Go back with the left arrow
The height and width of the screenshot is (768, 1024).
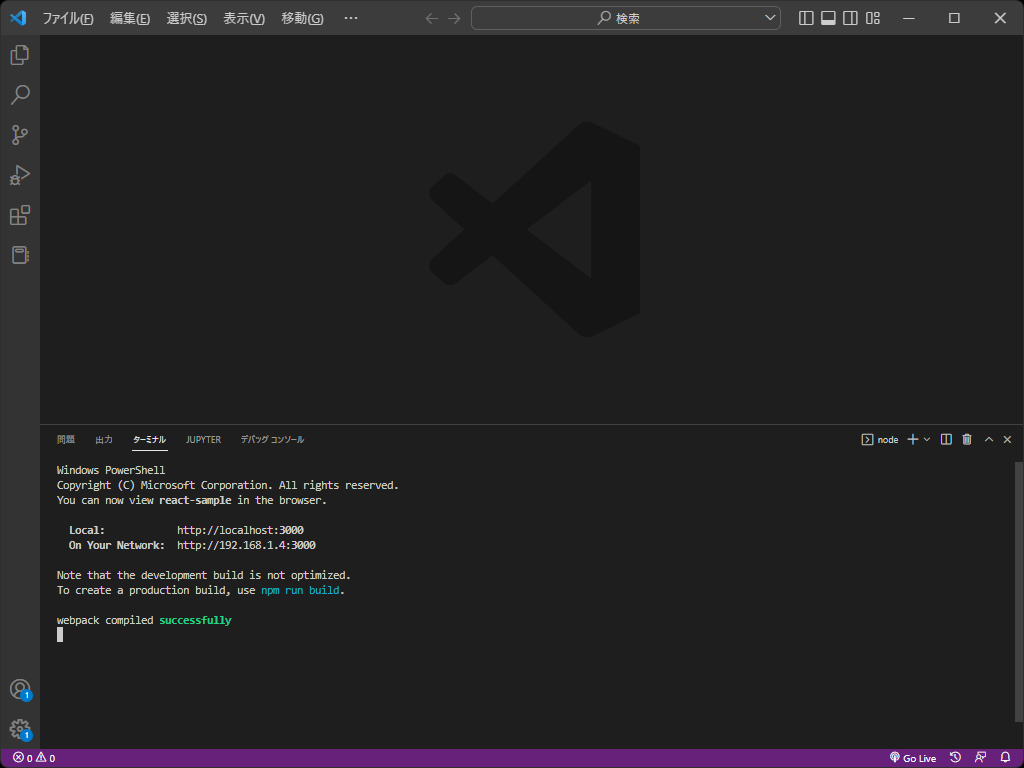pyautogui.click(x=432, y=18)
